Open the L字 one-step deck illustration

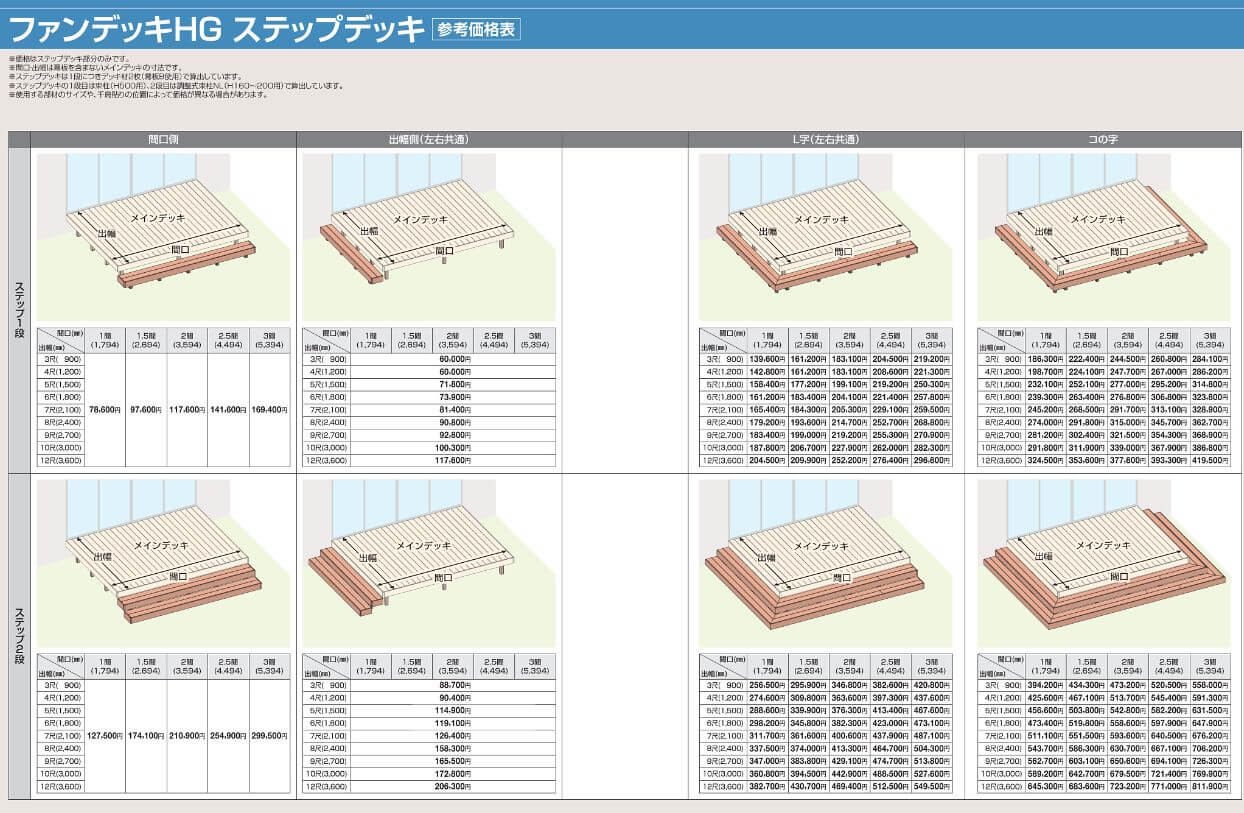pyautogui.click(x=826, y=237)
